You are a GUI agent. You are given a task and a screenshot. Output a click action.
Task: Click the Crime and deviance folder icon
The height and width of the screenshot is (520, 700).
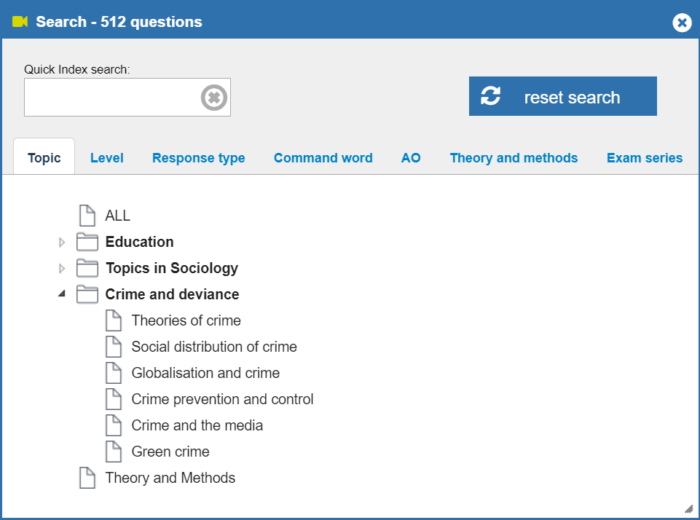[x=87, y=294]
